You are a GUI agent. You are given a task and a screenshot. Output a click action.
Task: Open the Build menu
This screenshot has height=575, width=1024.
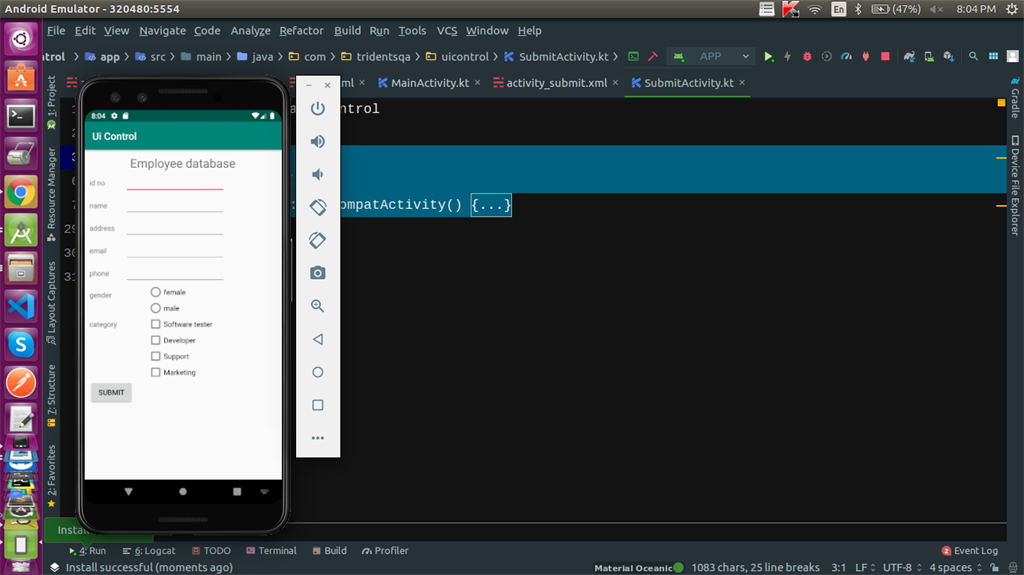[347, 31]
